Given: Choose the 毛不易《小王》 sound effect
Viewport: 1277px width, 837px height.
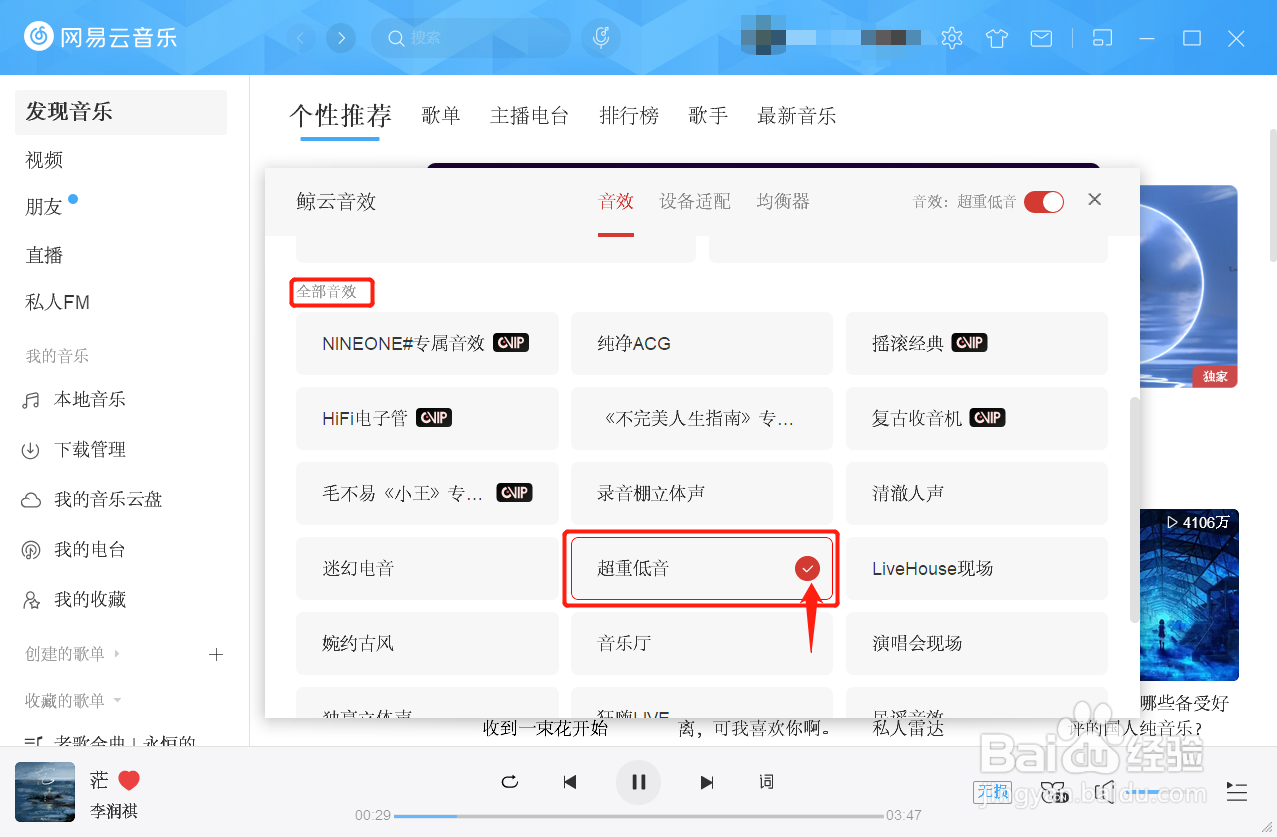Looking at the screenshot, I should coord(427,493).
